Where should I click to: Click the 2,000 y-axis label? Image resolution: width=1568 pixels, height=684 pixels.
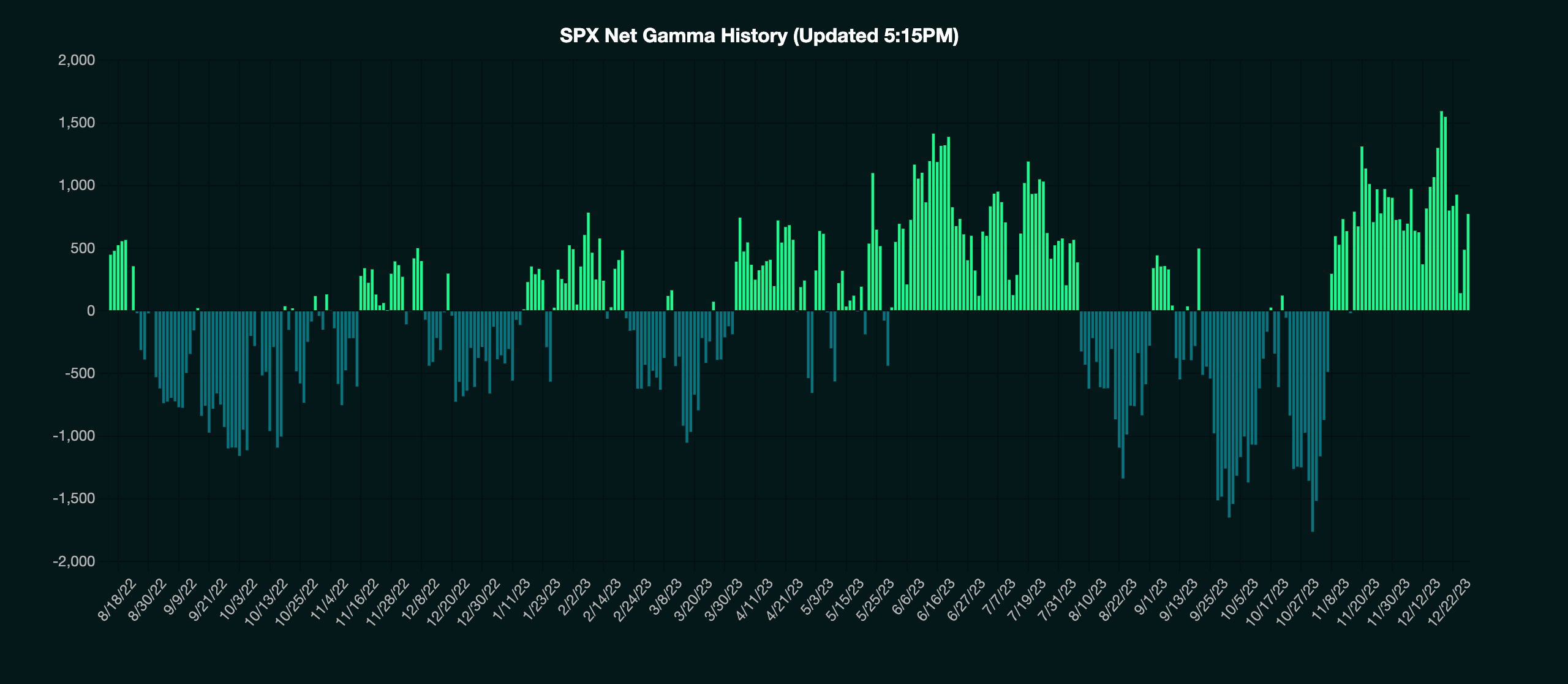tap(77, 60)
